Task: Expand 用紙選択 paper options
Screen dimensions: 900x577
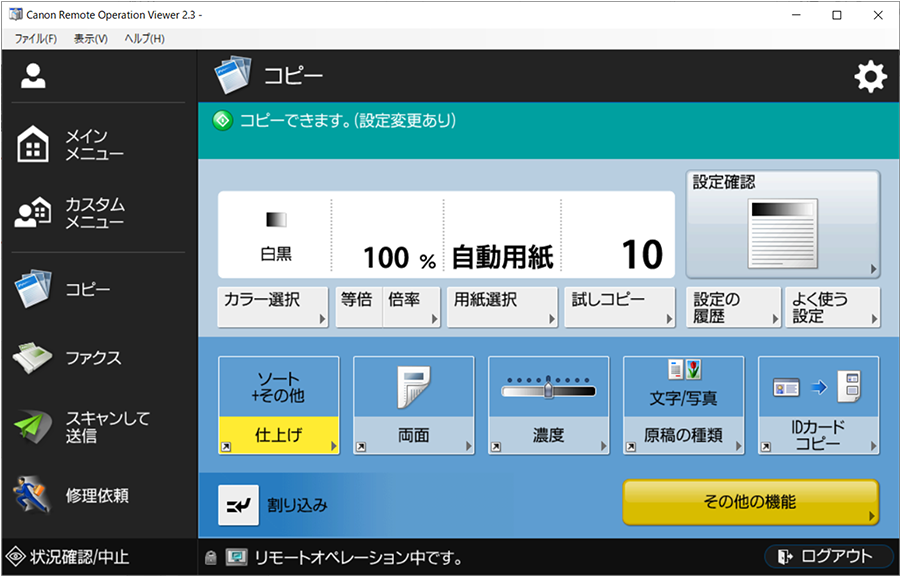Action: 501,306
